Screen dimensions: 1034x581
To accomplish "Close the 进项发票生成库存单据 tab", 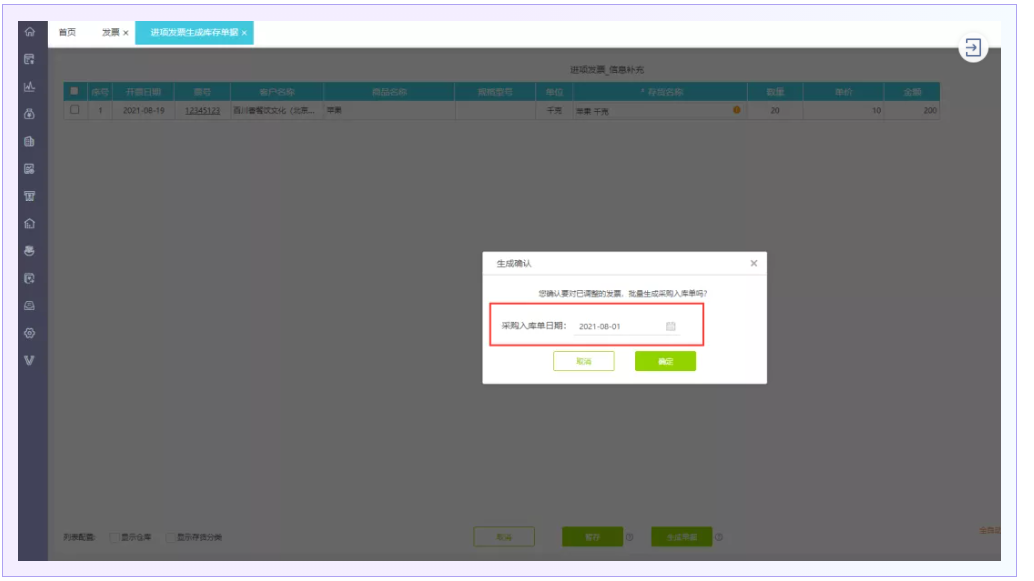I will tap(244, 33).
